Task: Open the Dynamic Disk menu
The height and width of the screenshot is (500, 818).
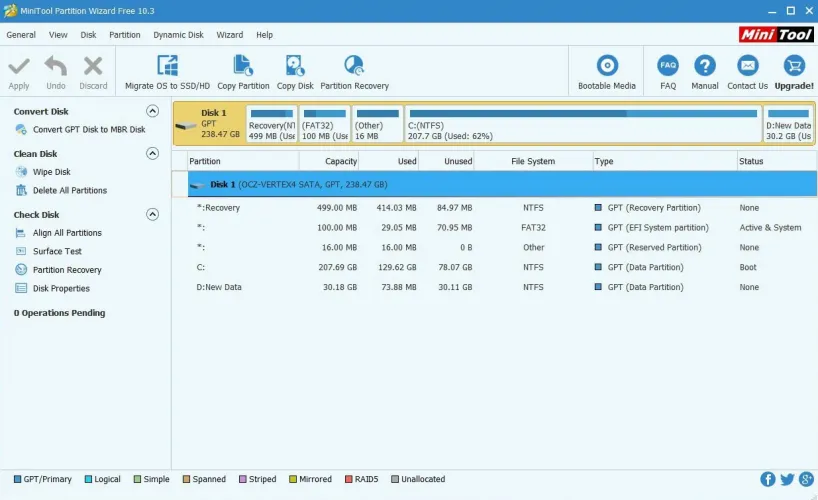Action: pyautogui.click(x=178, y=35)
